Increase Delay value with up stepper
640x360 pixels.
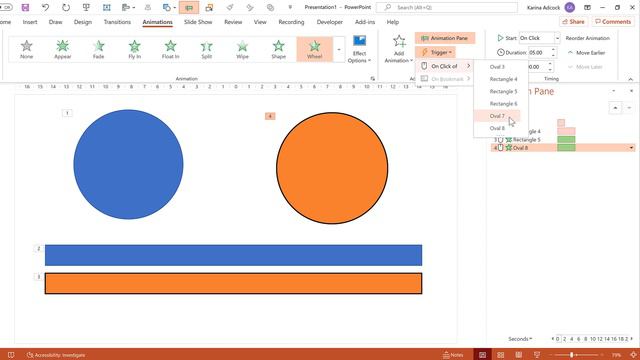point(550,64)
